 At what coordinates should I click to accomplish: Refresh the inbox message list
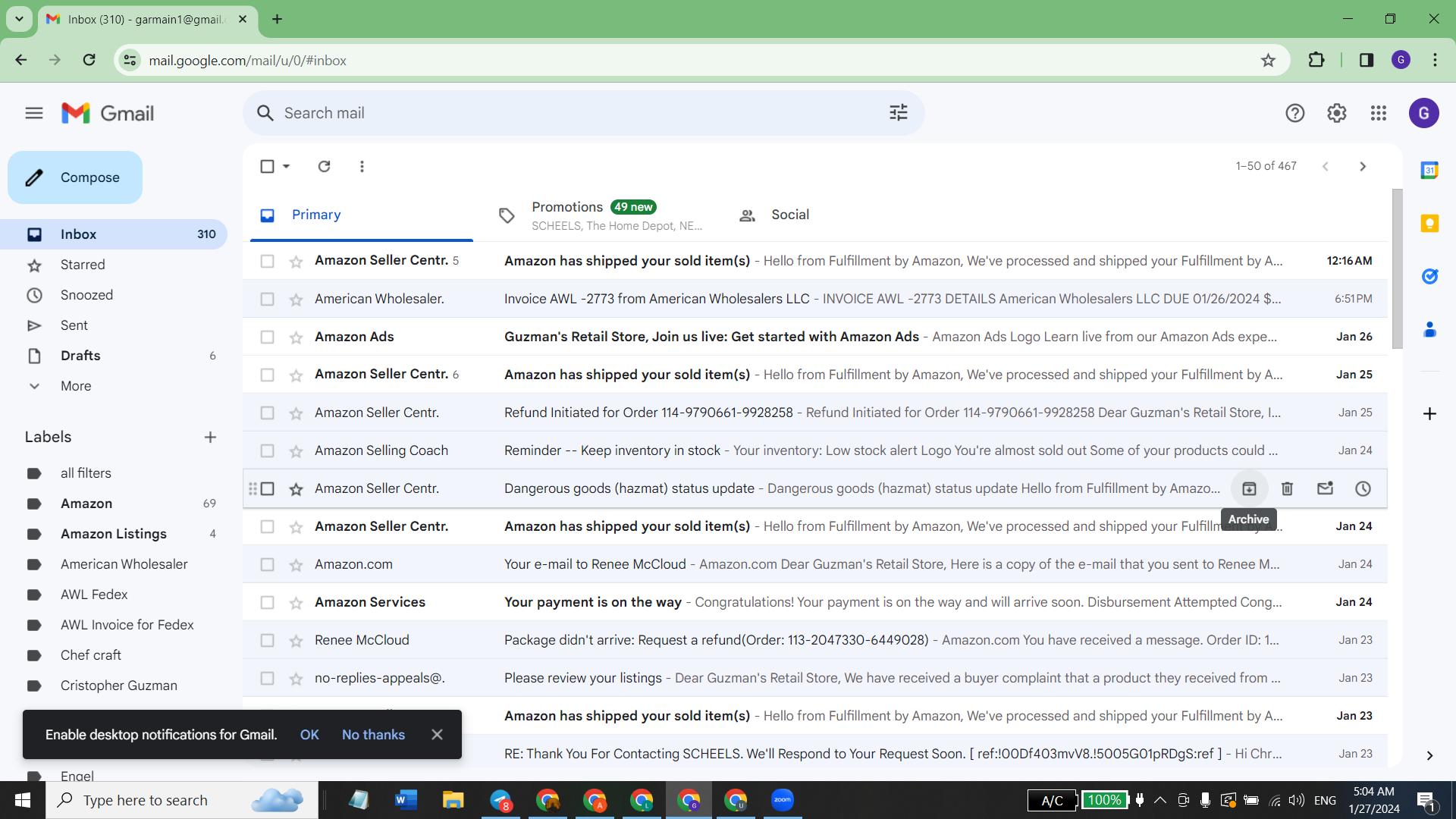(324, 166)
